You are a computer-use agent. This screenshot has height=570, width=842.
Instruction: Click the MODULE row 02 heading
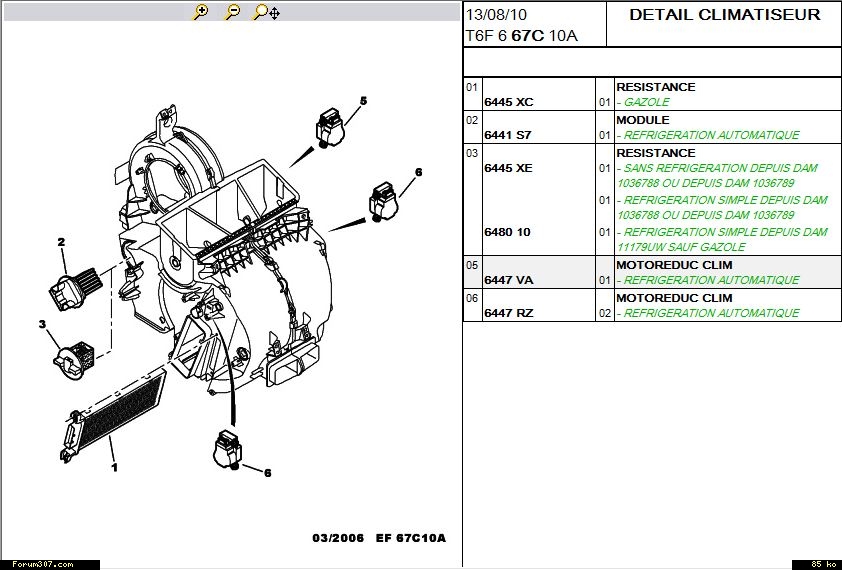[643, 120]
